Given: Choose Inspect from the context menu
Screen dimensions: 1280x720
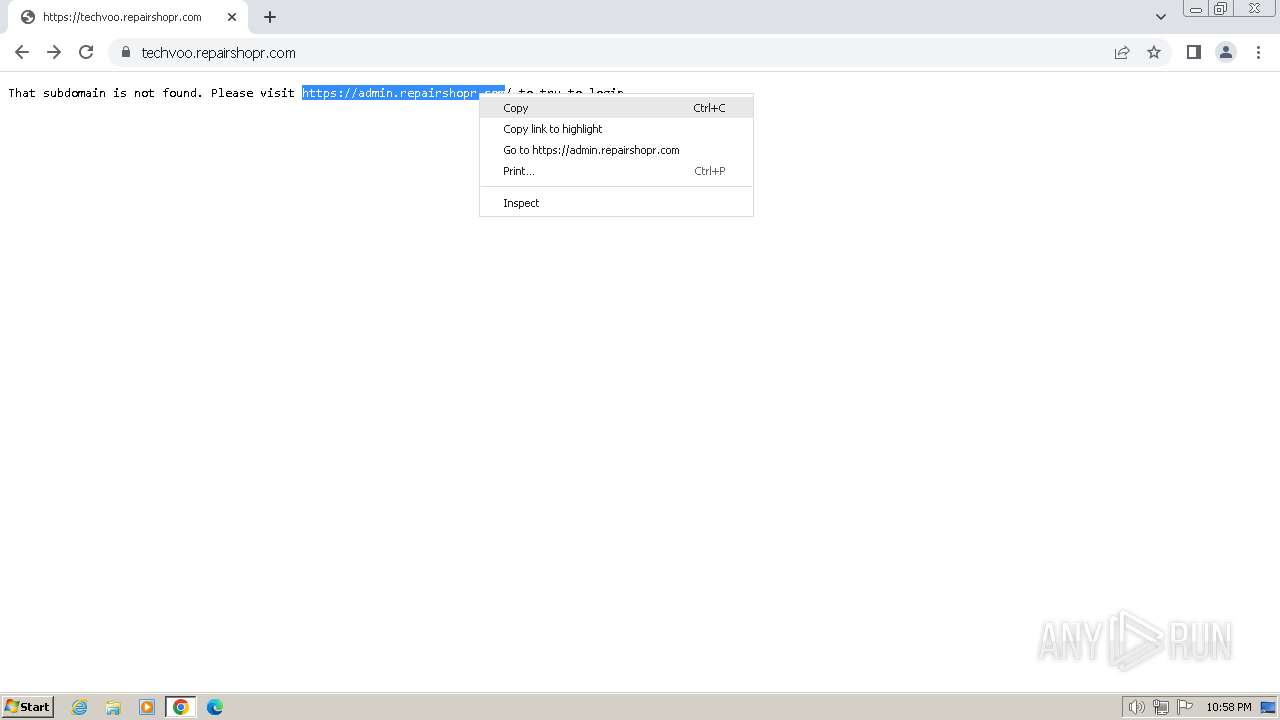Looking at the screenshot, I should (x=616, y=203).
